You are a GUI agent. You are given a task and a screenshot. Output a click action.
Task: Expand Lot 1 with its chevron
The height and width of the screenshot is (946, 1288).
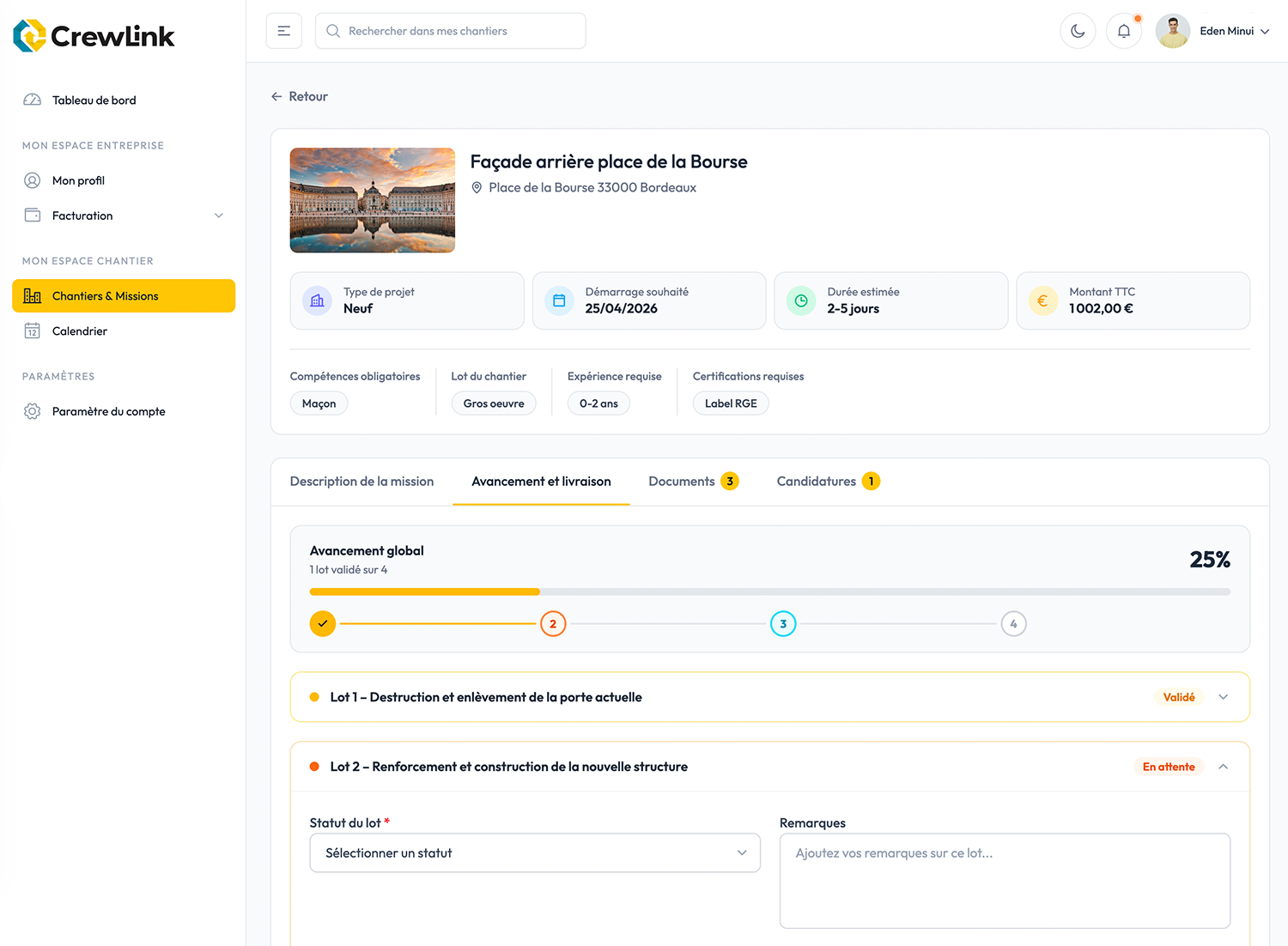click(1224, 697)
